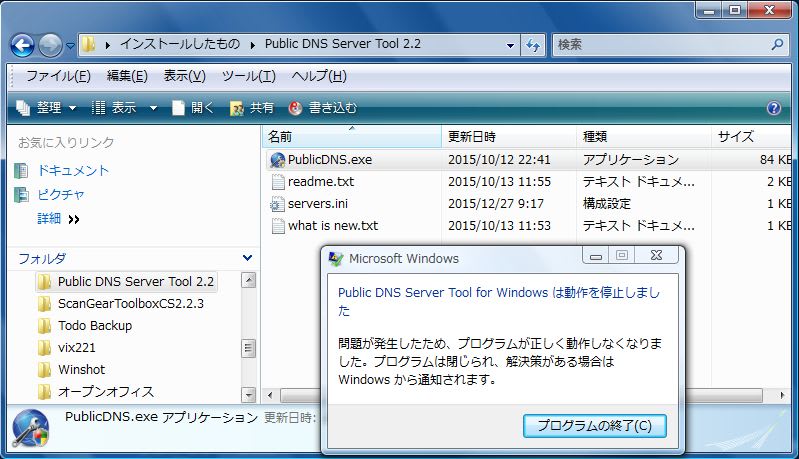Sort by the 名前 column header
Image resolution: width=799 pixels, height=459 pixels.
point(352,137)
